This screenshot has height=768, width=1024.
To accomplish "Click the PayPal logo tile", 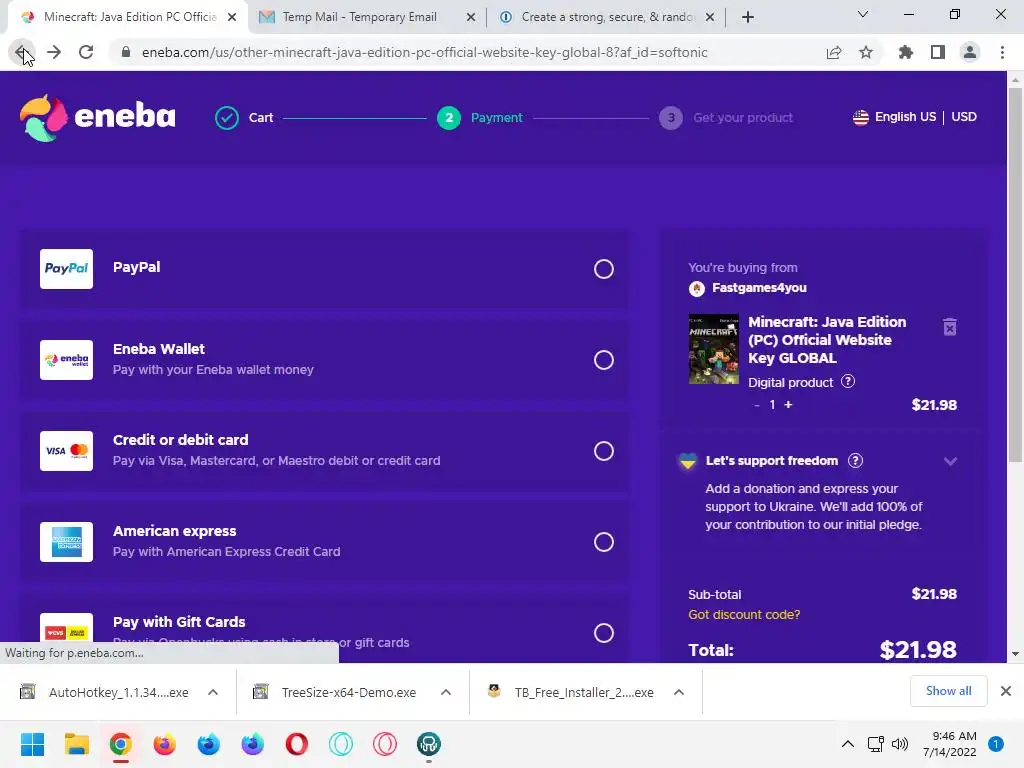I will pos(67,268).
